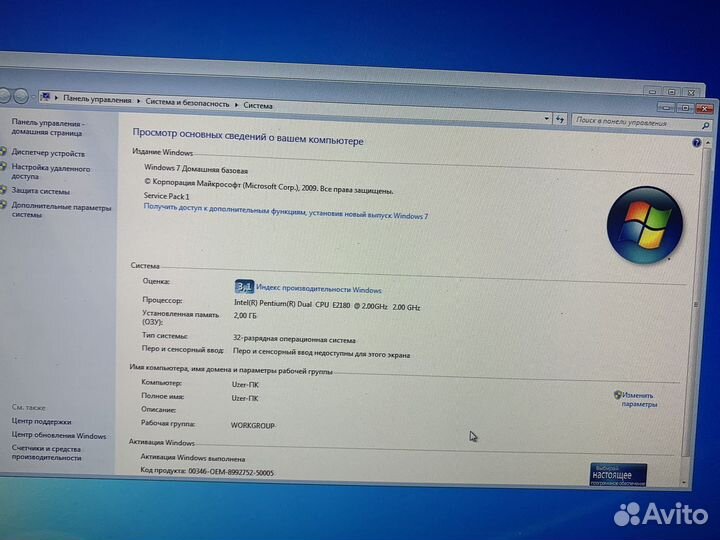
Task: Click full name value 'Uzer-ПК'
Action: [x=245, y=398]
